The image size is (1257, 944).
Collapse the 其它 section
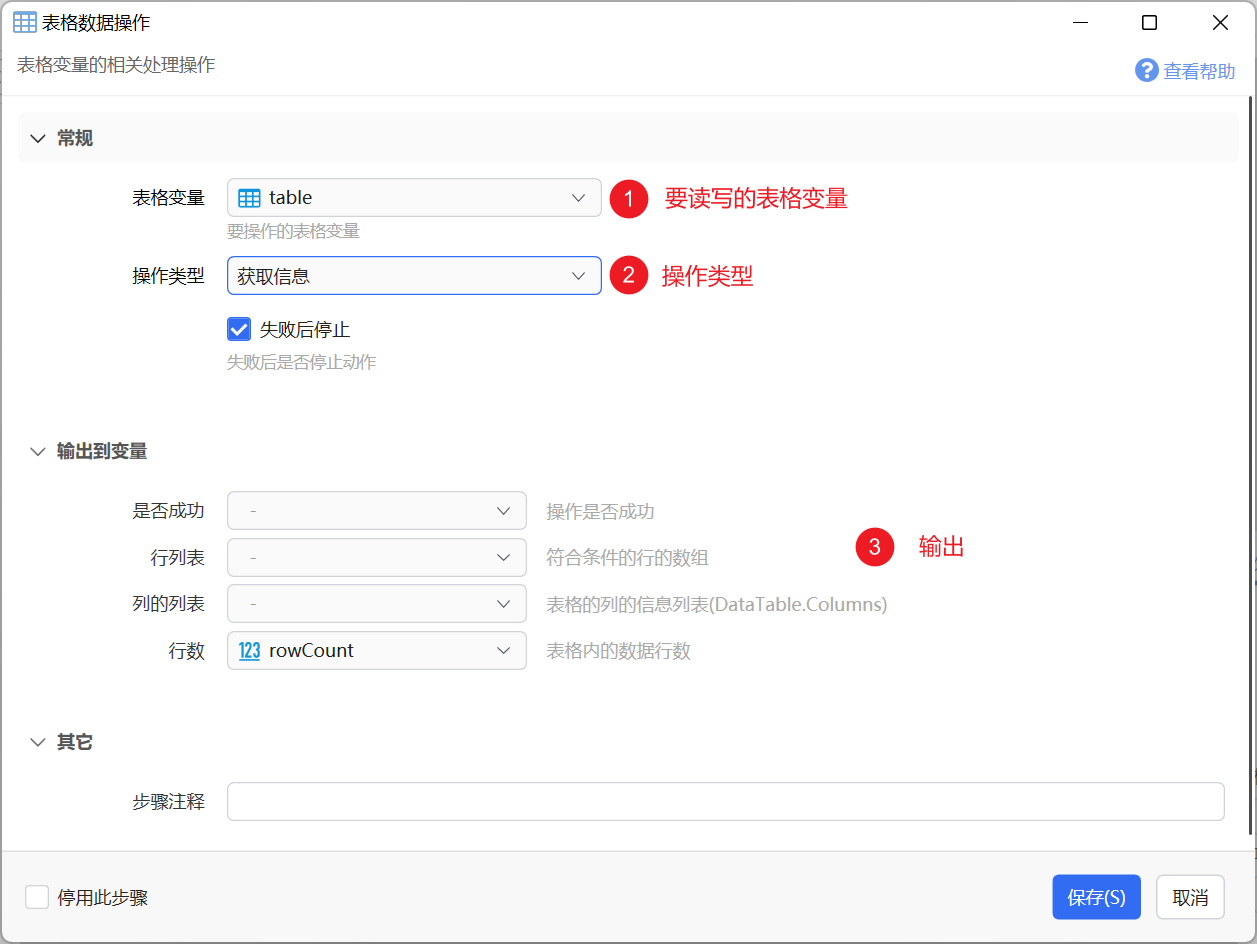[38, 743]
